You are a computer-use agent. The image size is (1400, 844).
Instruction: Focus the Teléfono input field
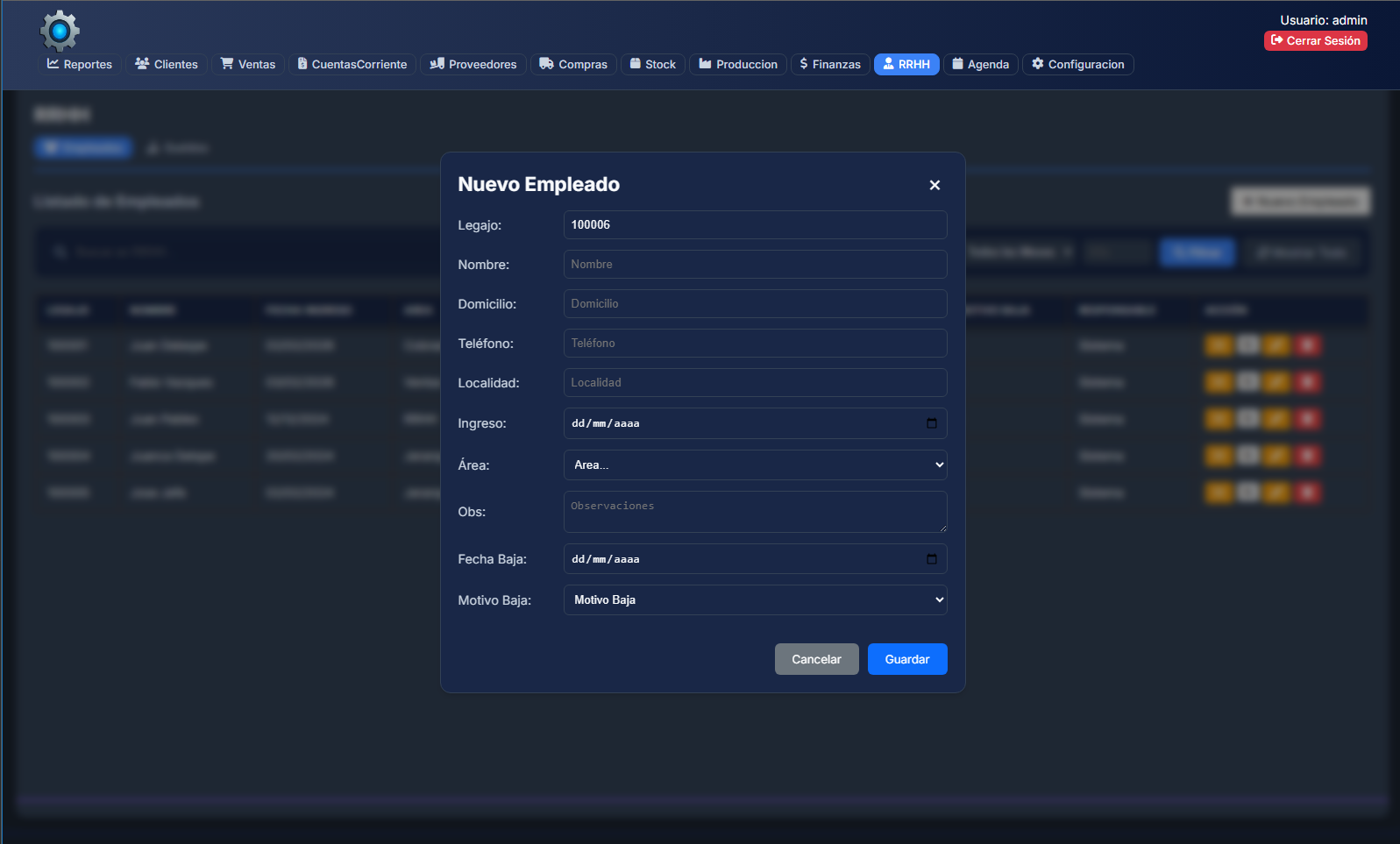(756, 344)
